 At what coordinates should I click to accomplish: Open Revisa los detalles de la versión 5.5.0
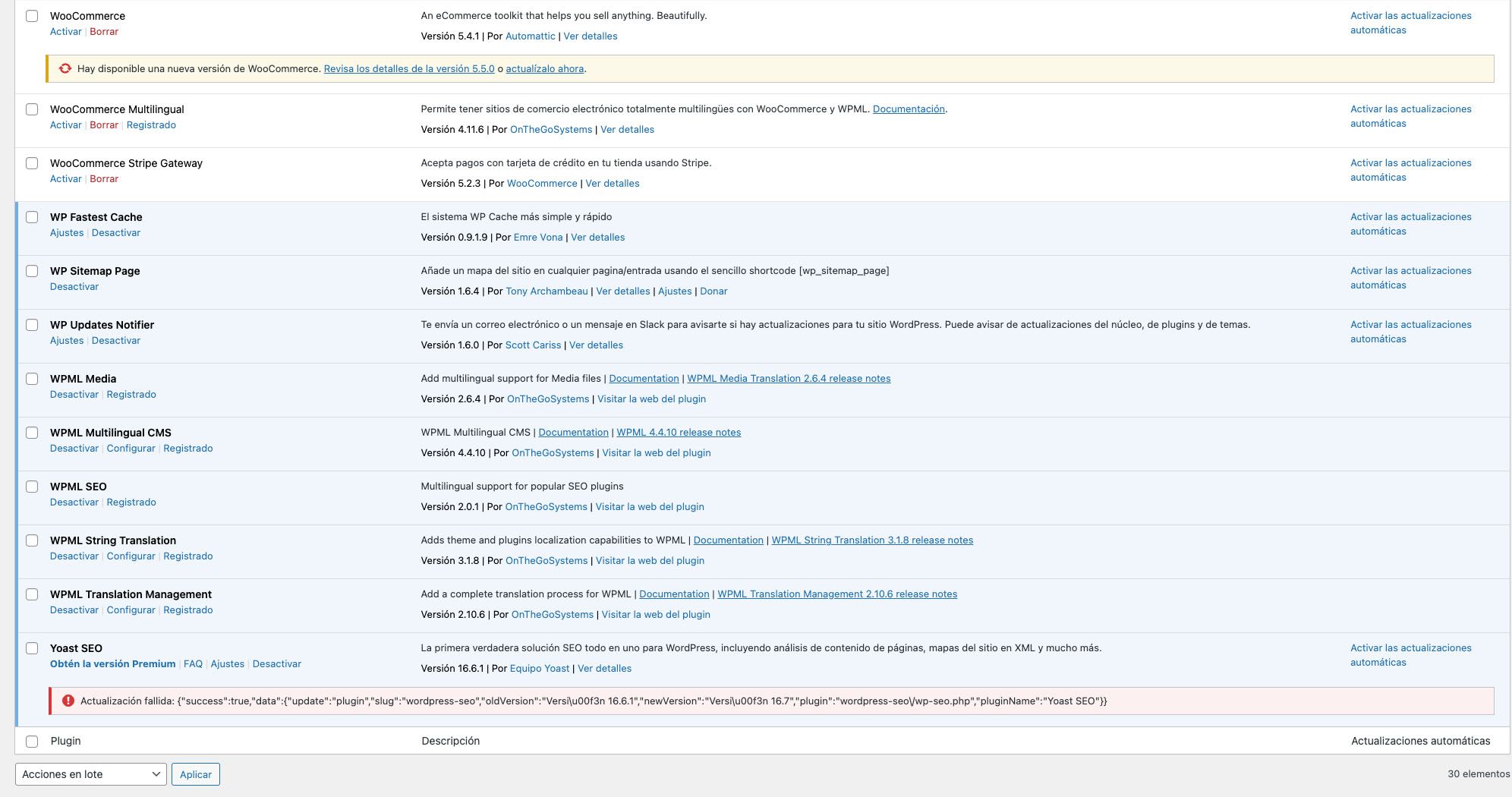[409, 68]
